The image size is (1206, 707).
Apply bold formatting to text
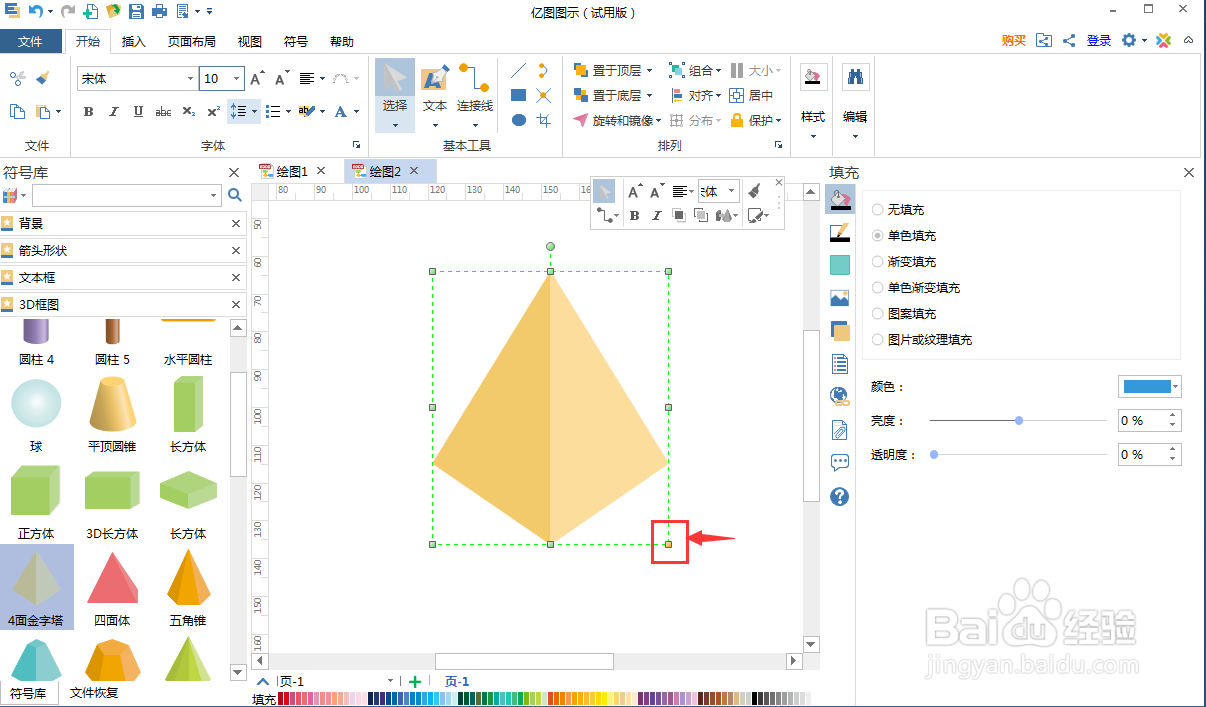point(88,112)
